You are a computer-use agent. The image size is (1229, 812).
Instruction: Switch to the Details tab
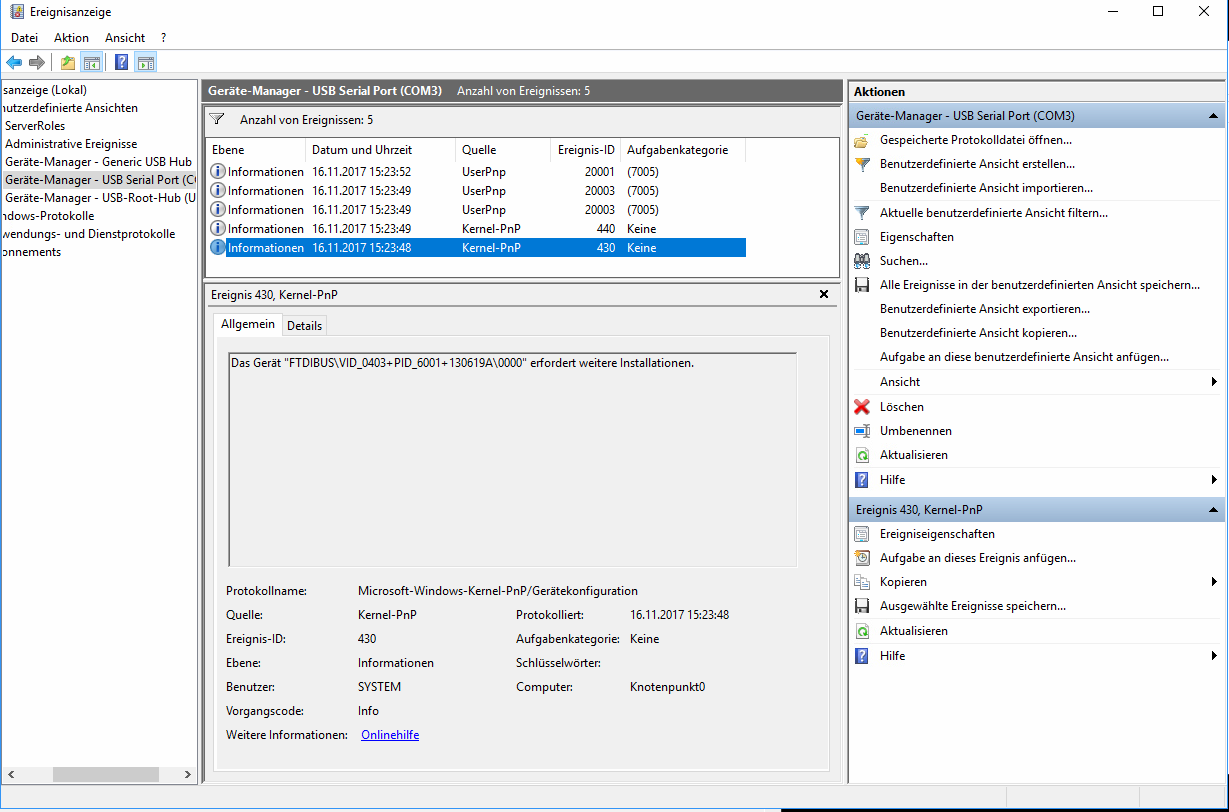point(305,325)
